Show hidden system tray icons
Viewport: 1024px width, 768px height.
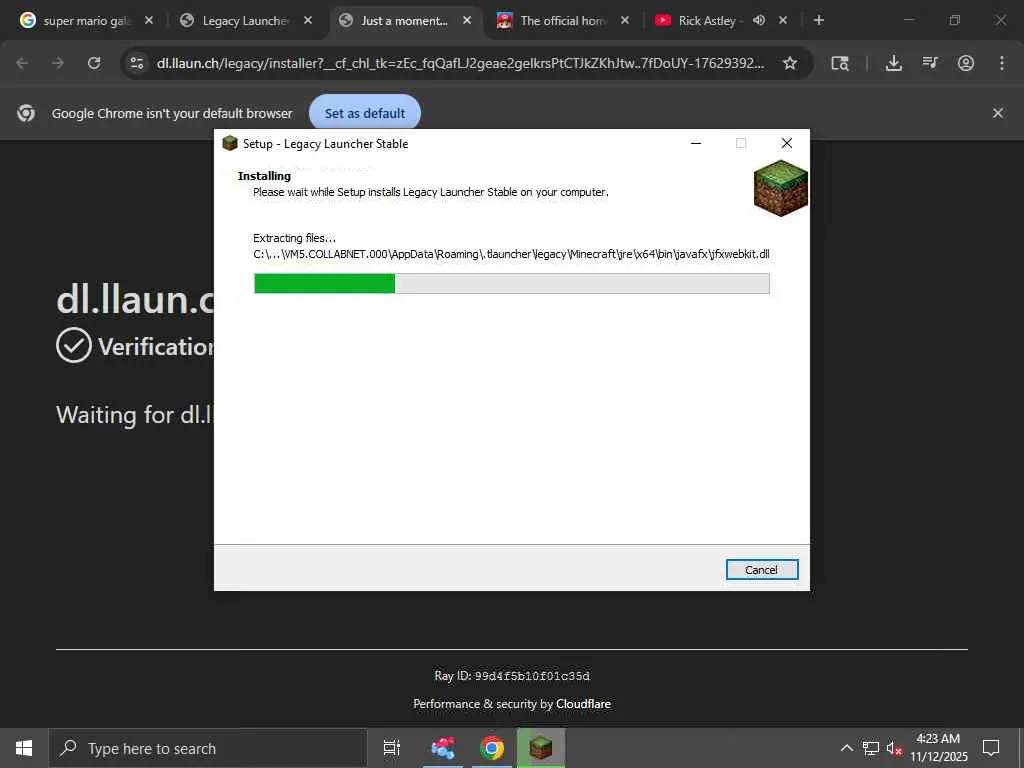[846, 748]
